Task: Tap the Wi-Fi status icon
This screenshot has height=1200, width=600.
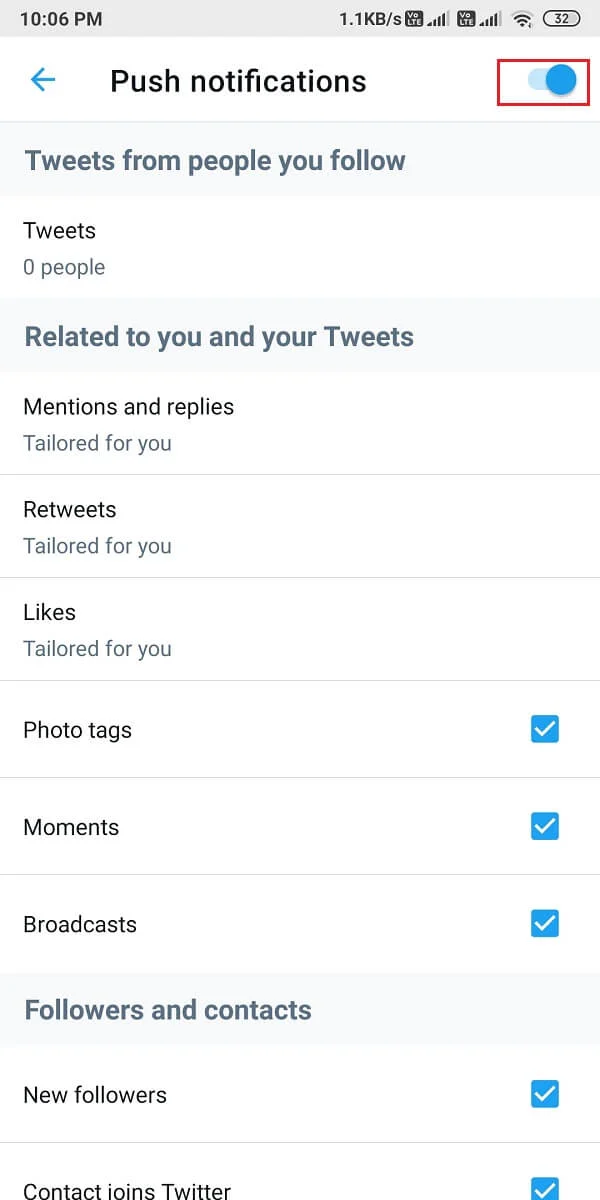Action: point(521,19)
